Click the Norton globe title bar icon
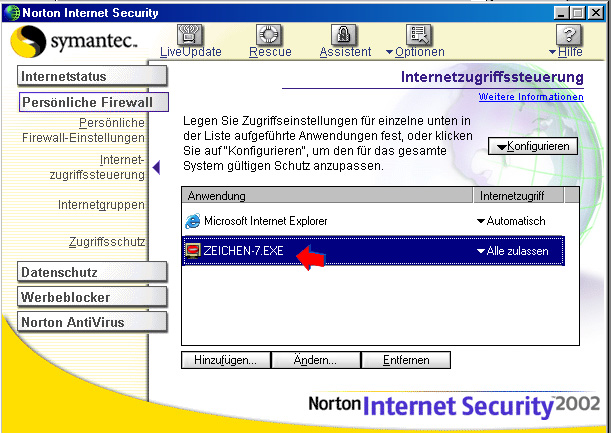Viewport: 611px width, 433px height. 12,12
